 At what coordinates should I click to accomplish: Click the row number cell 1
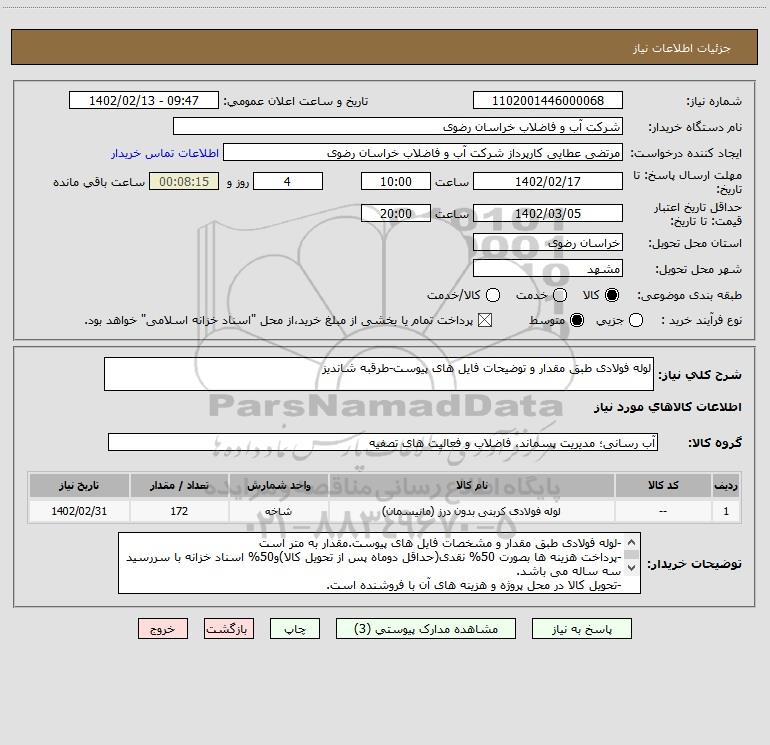pos(726,511)
